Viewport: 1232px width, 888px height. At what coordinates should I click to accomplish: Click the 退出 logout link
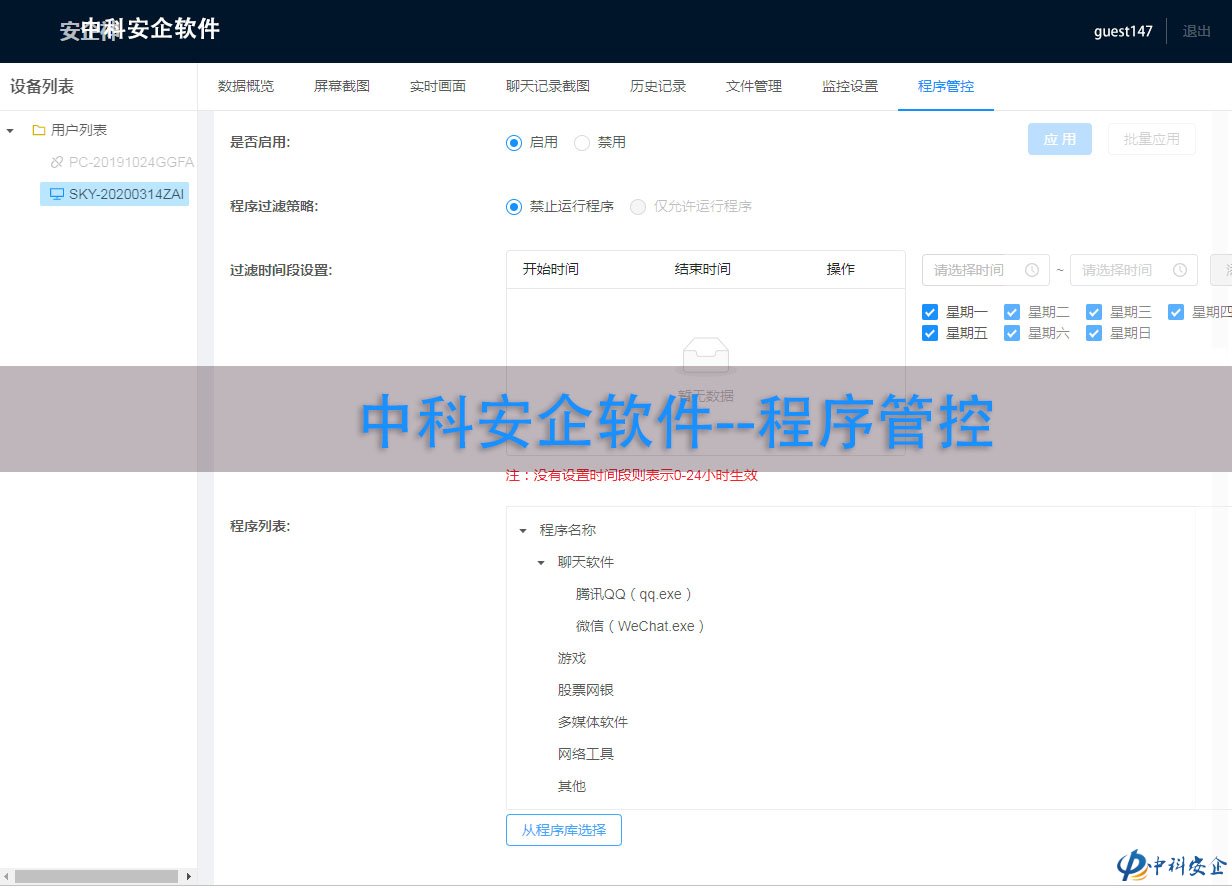[1197, 31]
